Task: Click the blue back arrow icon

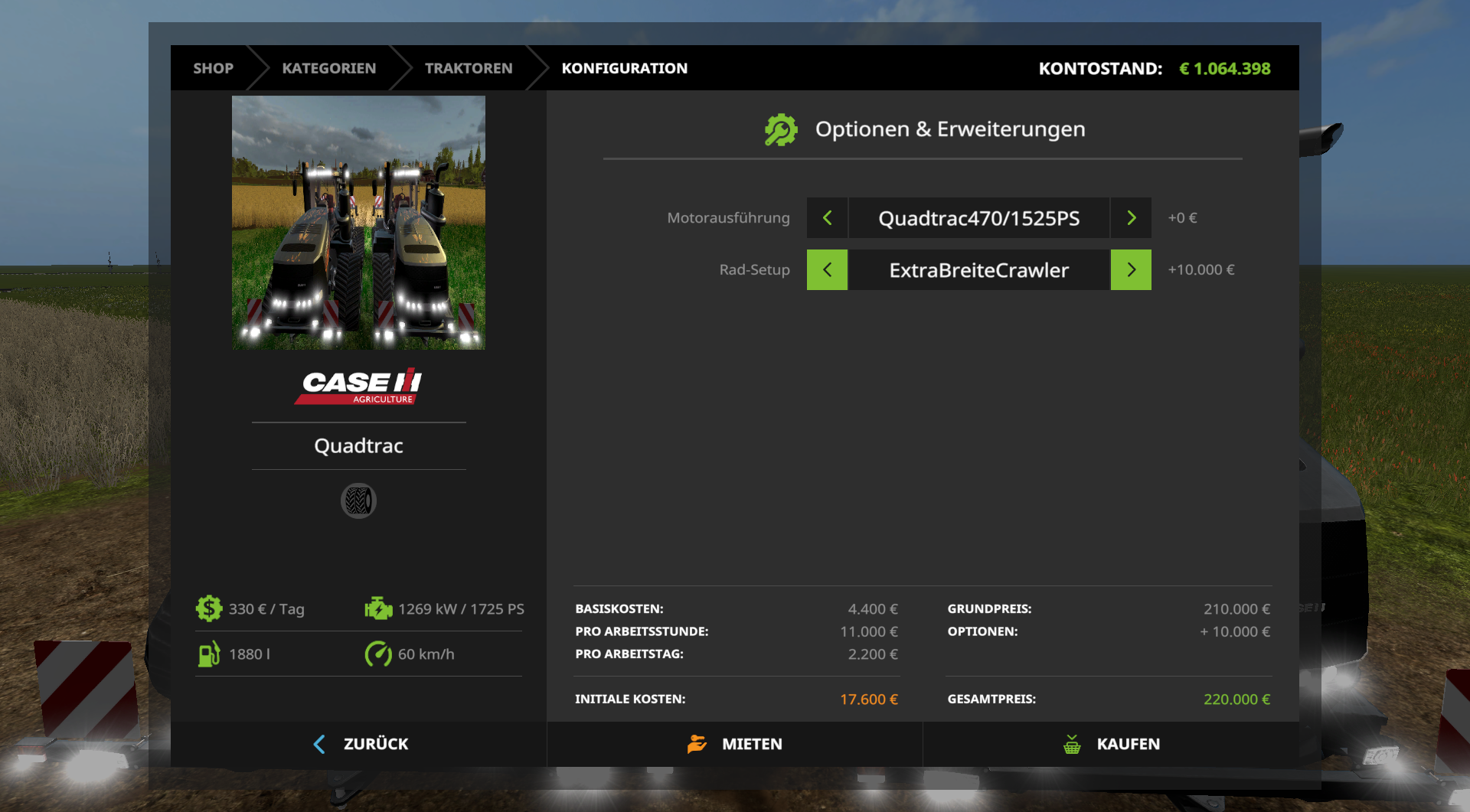Action: click(319, 744)
